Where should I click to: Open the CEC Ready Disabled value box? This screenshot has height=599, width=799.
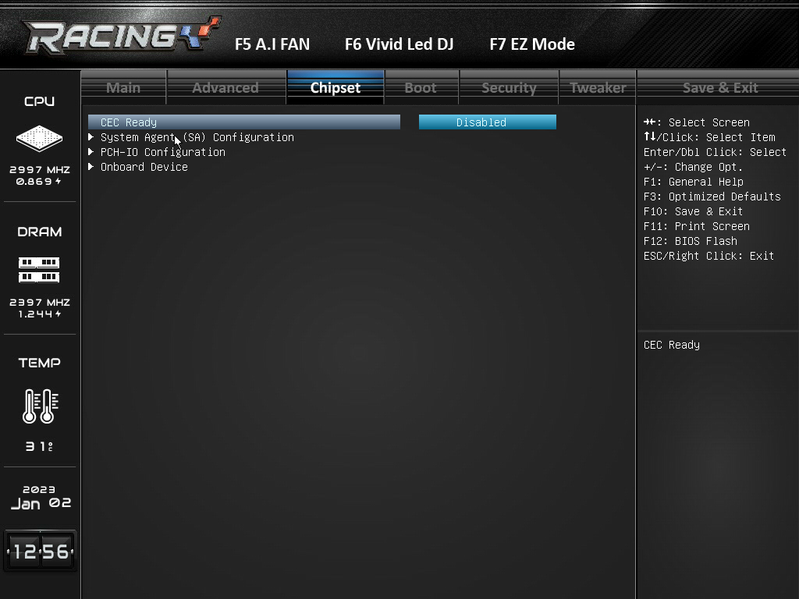point(487,122)
